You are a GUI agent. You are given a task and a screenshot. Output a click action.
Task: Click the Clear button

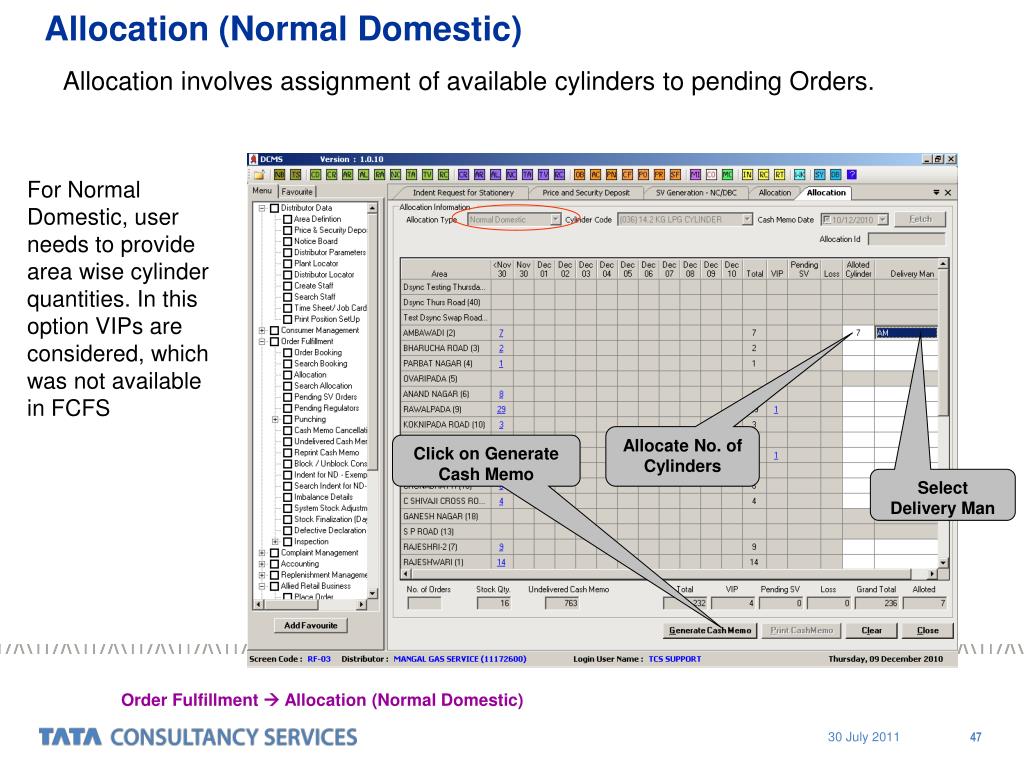[871, 630]
